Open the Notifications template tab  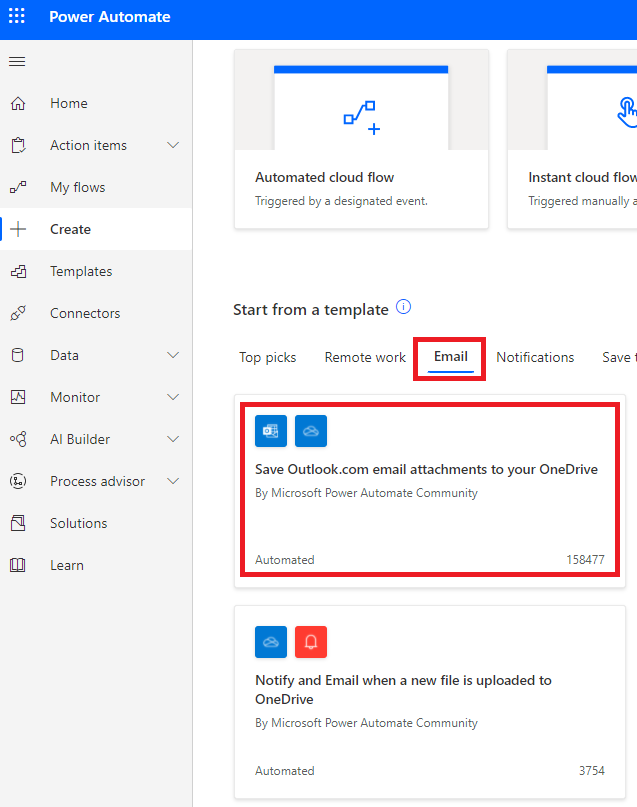(x=535, y=357)
